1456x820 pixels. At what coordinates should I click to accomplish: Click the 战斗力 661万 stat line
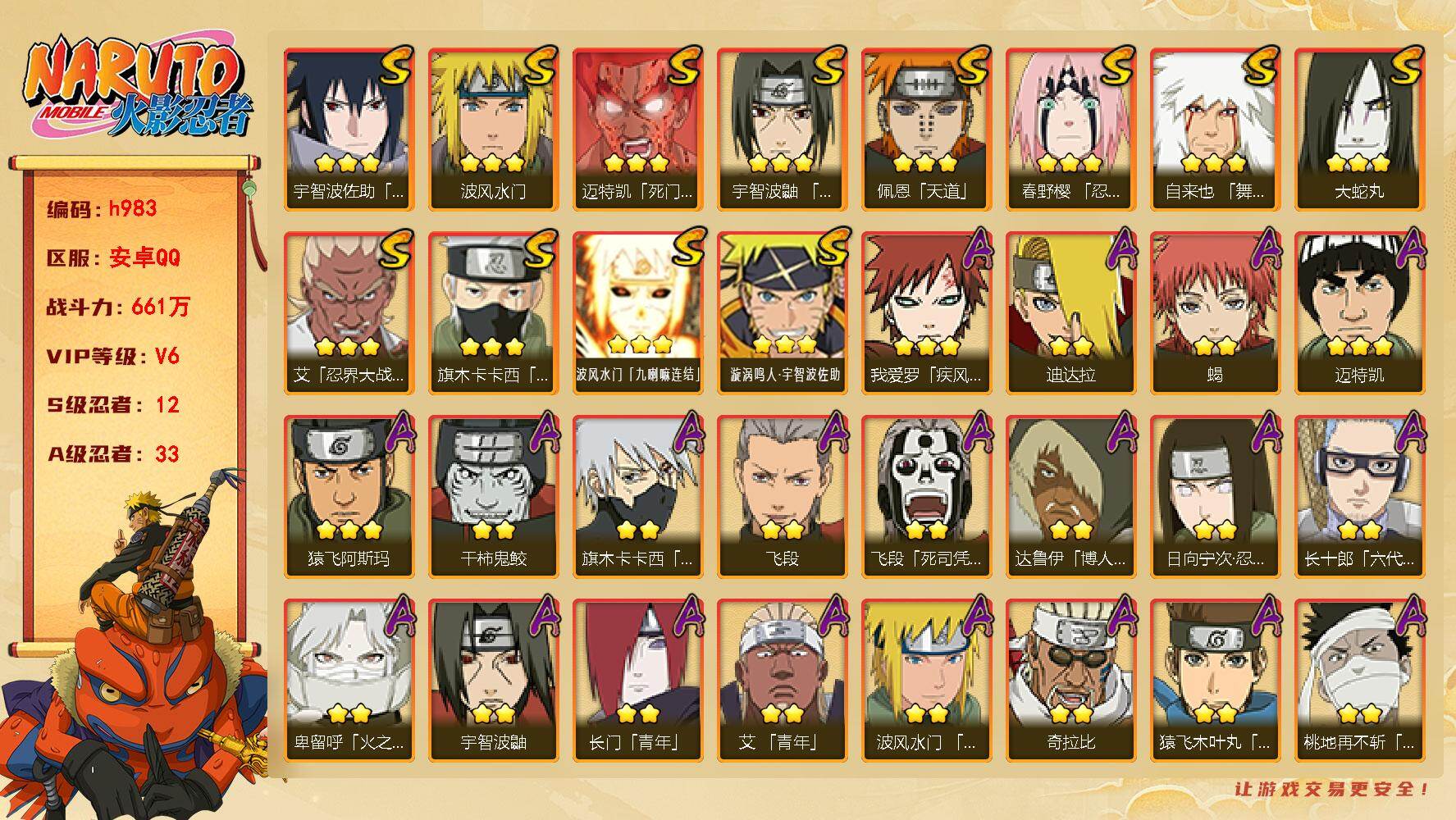click(x=118, y=307)
